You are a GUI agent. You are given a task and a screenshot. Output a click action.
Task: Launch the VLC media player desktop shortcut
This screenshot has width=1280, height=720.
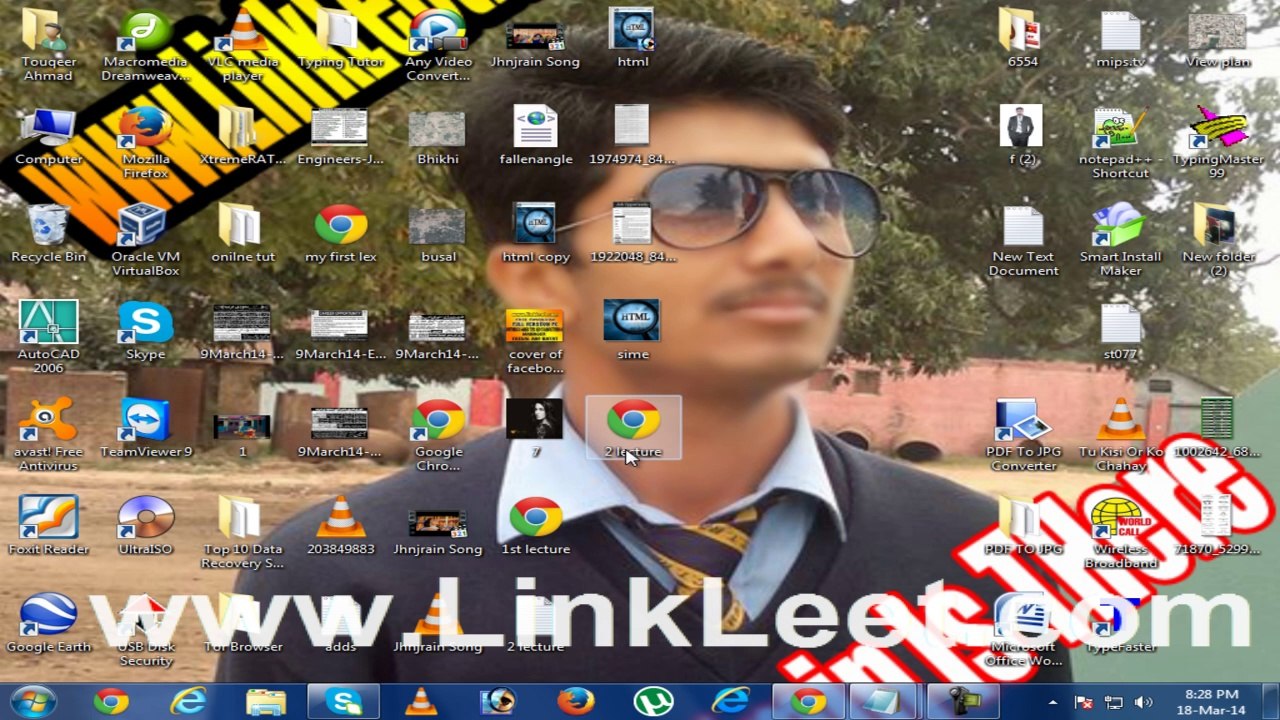pyautogui.click(x=242, y=46)
